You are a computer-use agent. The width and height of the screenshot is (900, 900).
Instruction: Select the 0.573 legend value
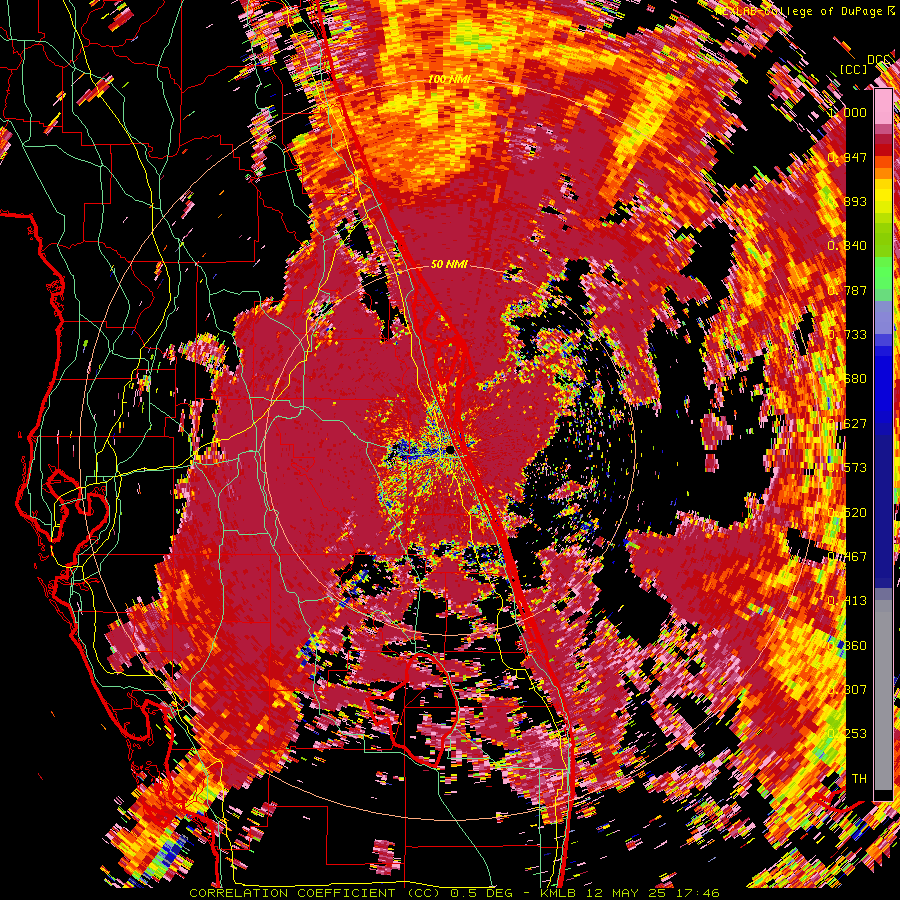click(847, 468)
